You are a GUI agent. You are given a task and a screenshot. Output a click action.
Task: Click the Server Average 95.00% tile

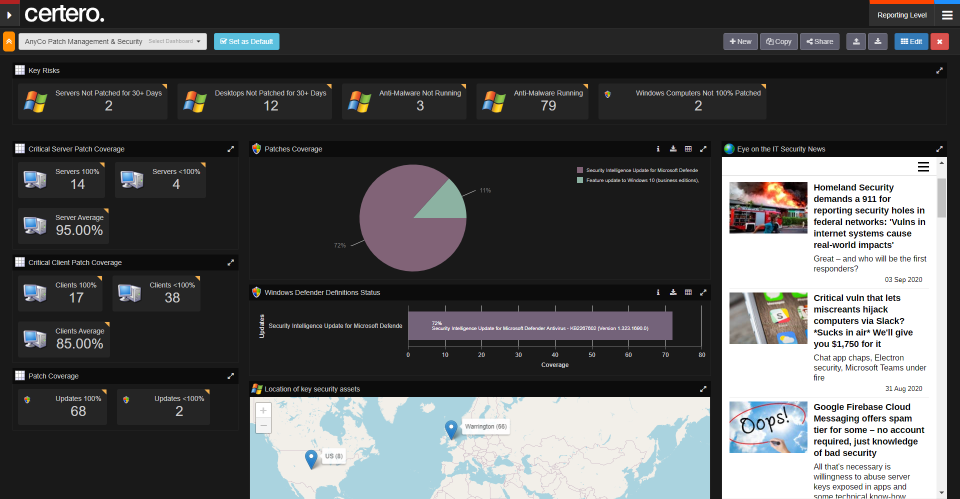[x=64, y=225]
